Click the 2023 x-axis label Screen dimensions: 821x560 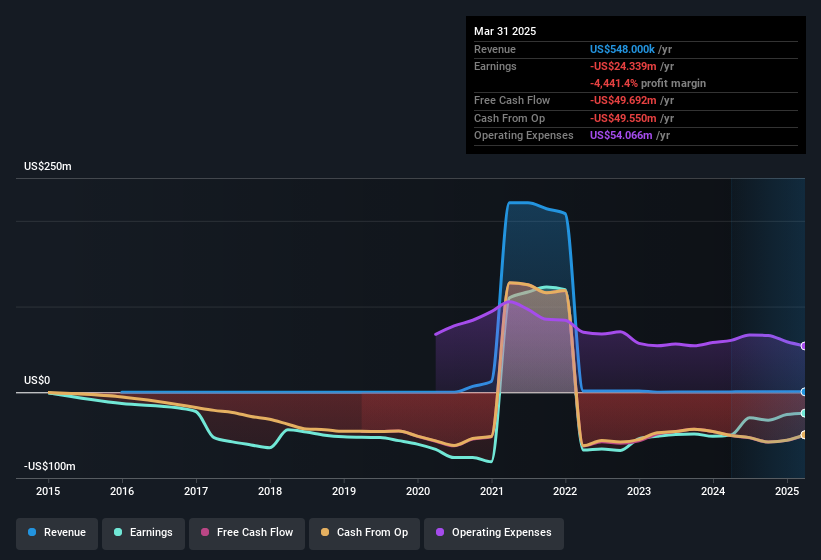pos(639,491)
